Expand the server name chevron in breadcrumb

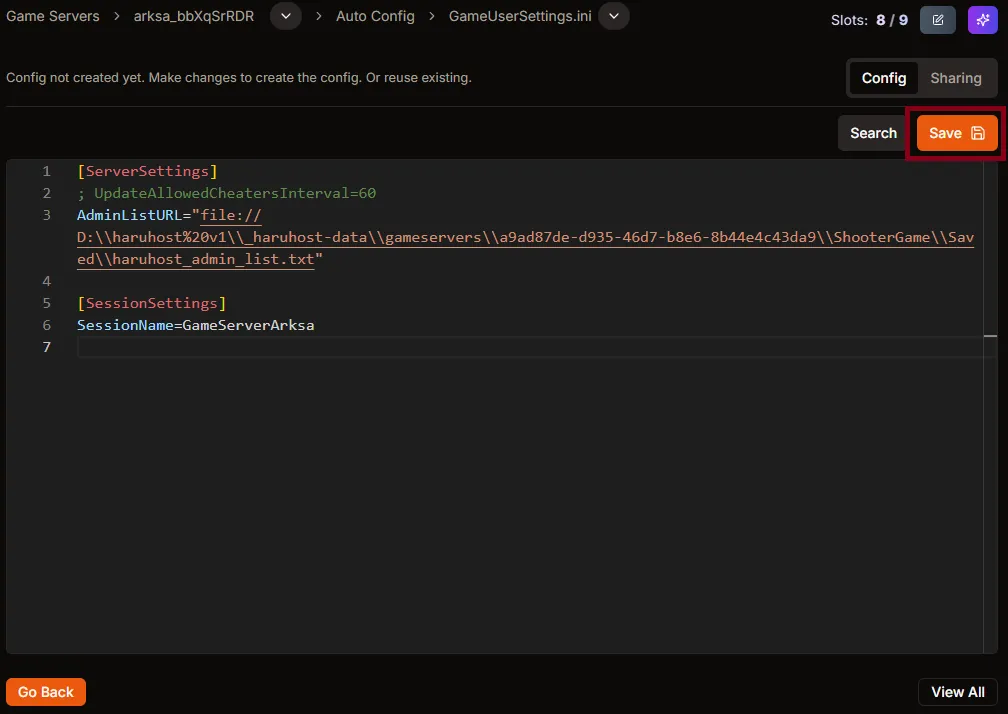(x=284, y=16)
